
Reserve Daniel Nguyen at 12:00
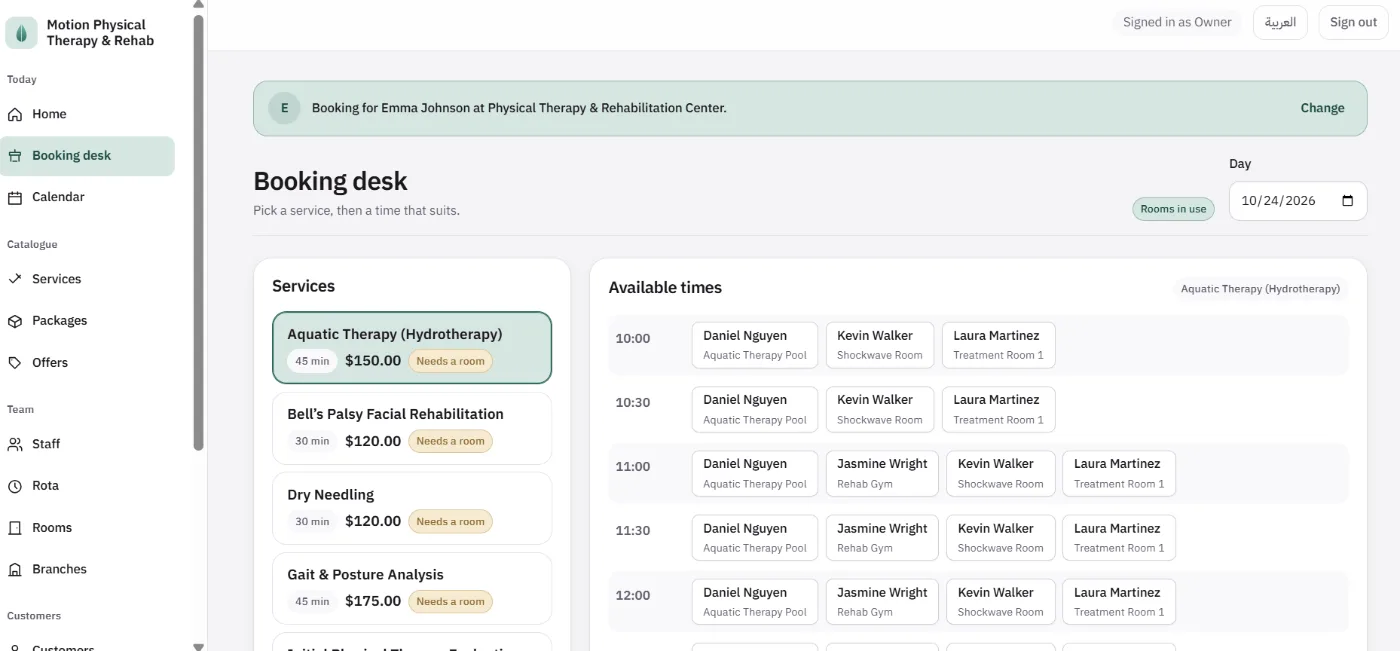pos(755,602)
